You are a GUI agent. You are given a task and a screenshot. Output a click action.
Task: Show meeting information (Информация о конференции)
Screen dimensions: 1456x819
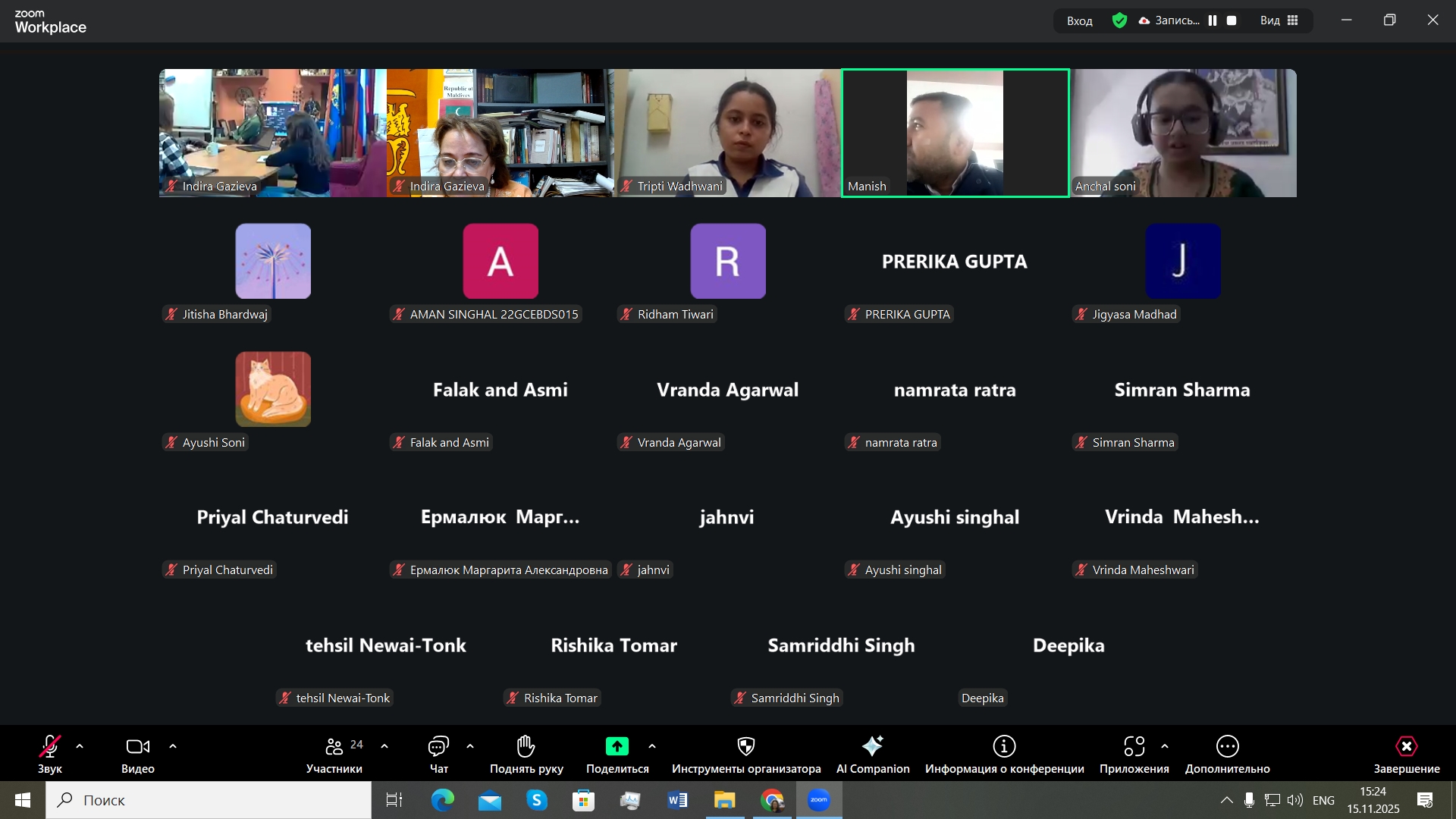1004,747
